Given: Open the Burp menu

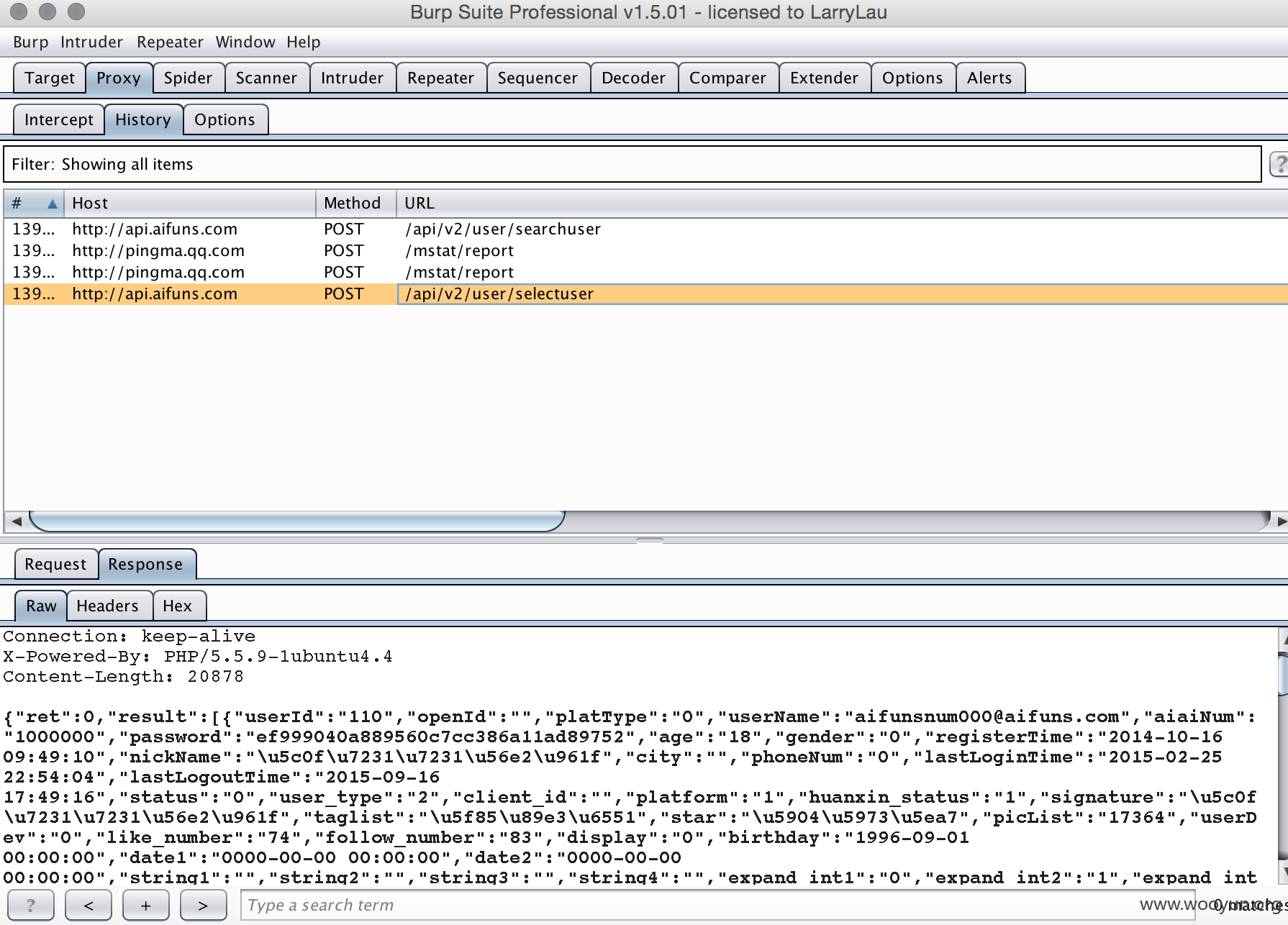Looking at the screenshot, I should pos(30,42).
